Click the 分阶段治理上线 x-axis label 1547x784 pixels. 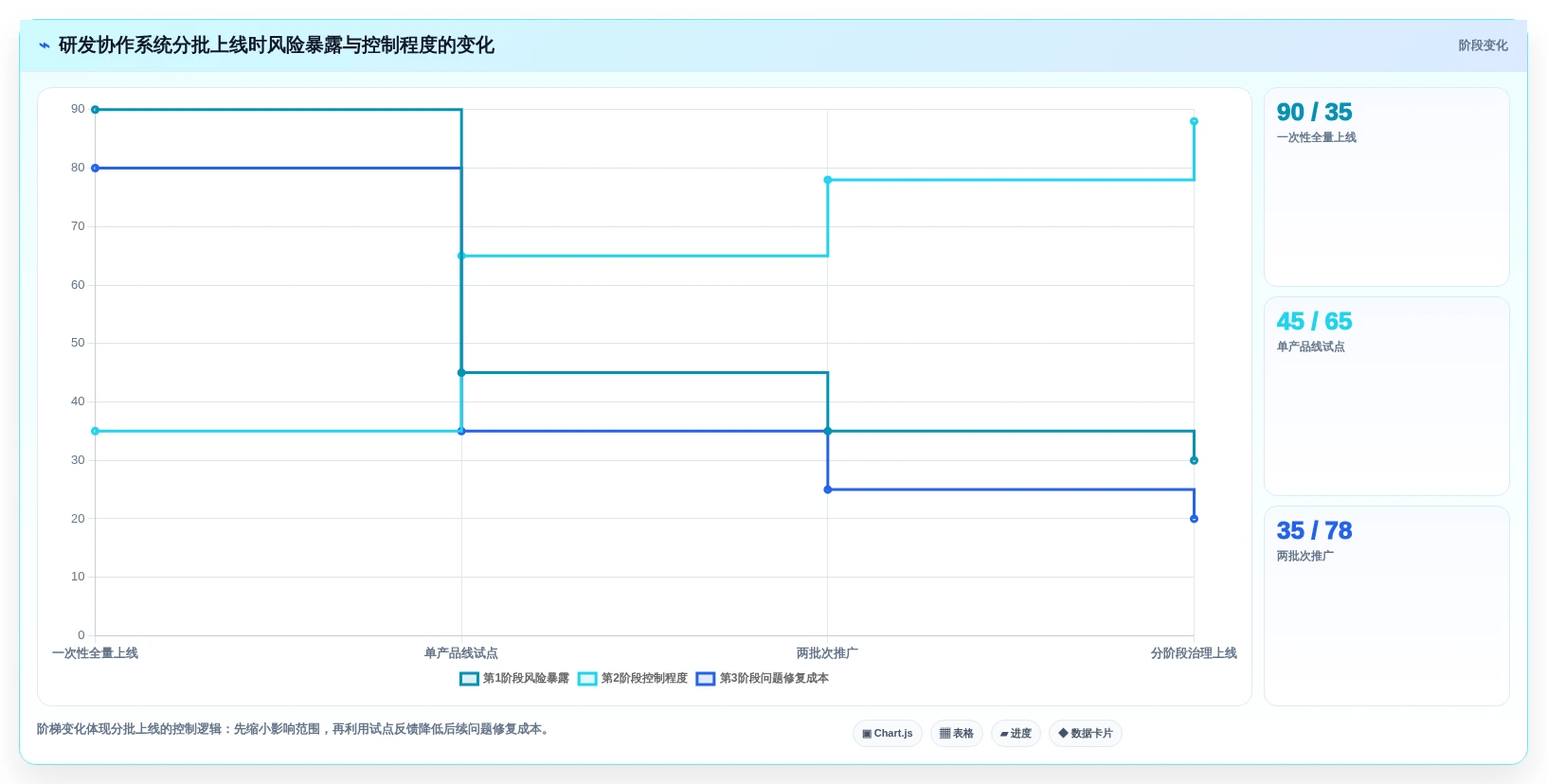[x=1194, y=653]
